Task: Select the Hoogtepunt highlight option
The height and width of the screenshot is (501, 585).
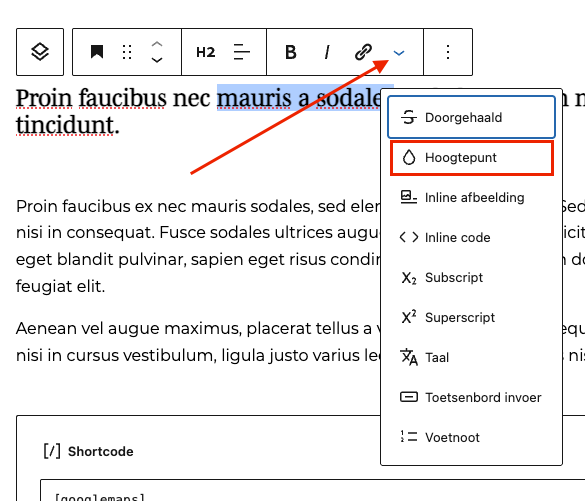Action: [x=472, y=157]
